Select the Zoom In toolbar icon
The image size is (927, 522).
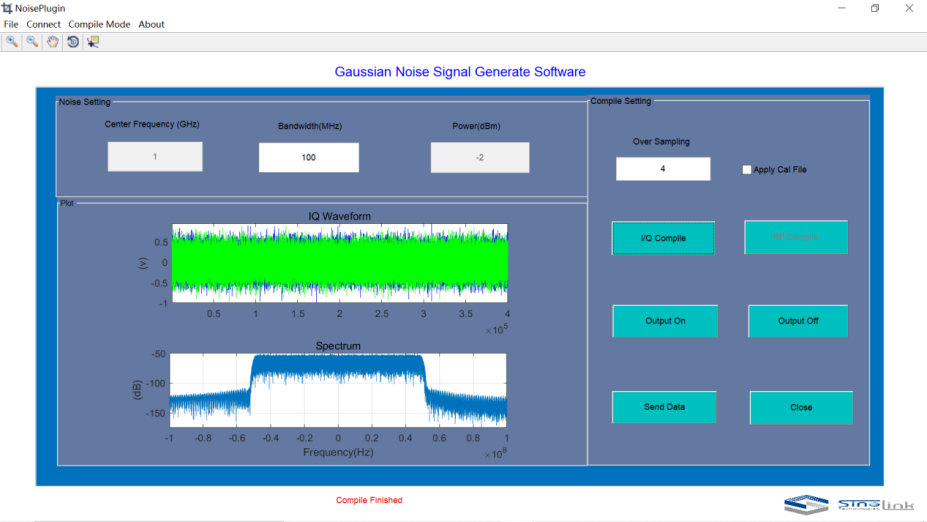click(12, 42)
